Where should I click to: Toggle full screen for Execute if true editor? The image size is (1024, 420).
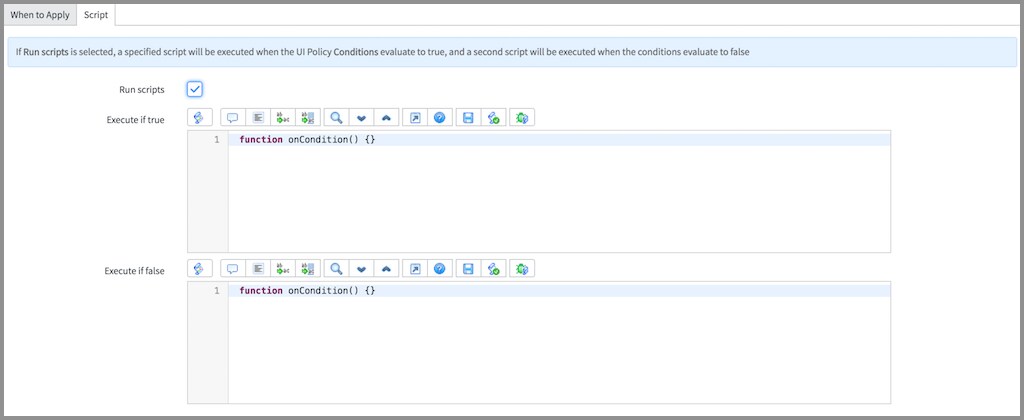coord(415,118)
